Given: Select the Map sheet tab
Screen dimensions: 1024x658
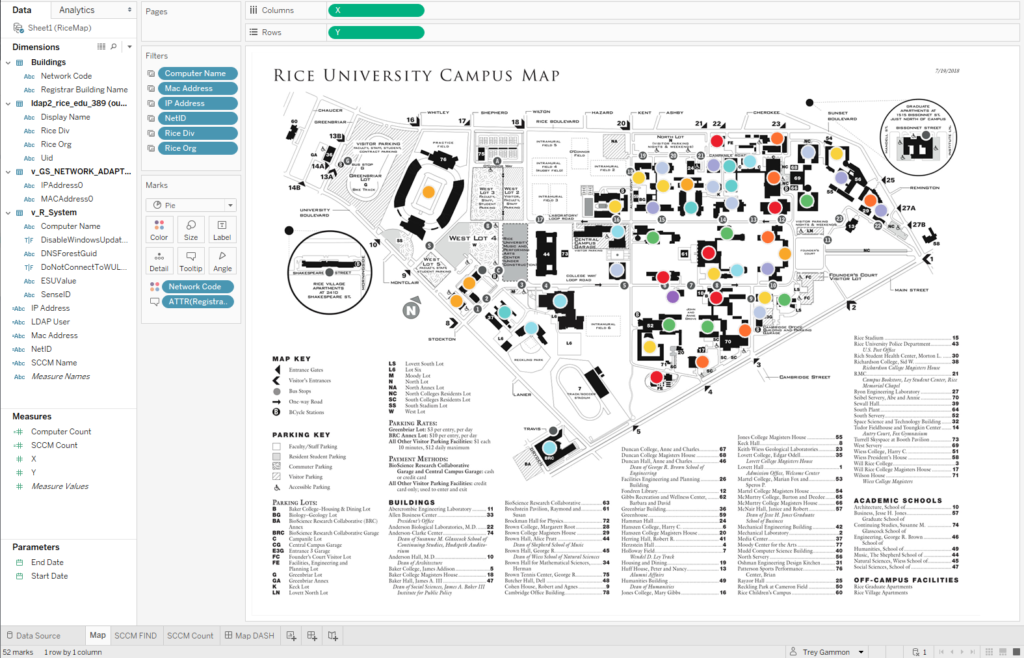Looking at the screenshot, I should pos(97,635).
